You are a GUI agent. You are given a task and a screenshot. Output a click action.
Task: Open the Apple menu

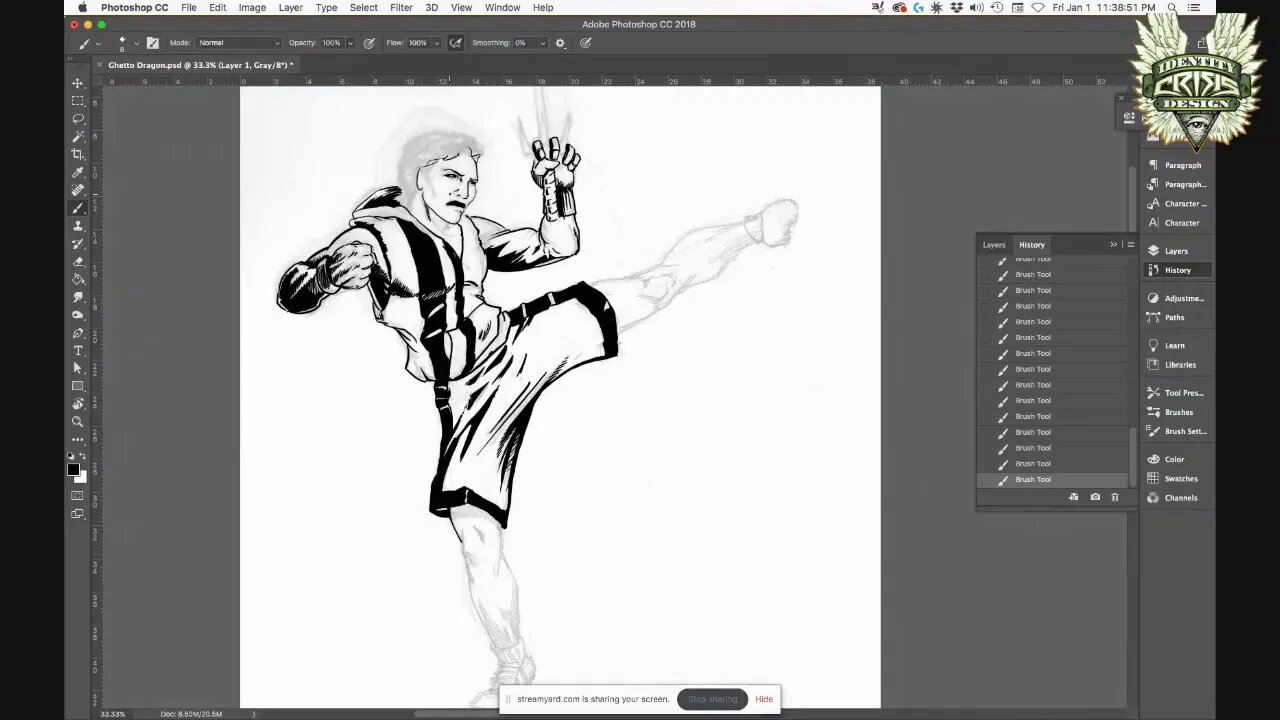click(82, 7)
